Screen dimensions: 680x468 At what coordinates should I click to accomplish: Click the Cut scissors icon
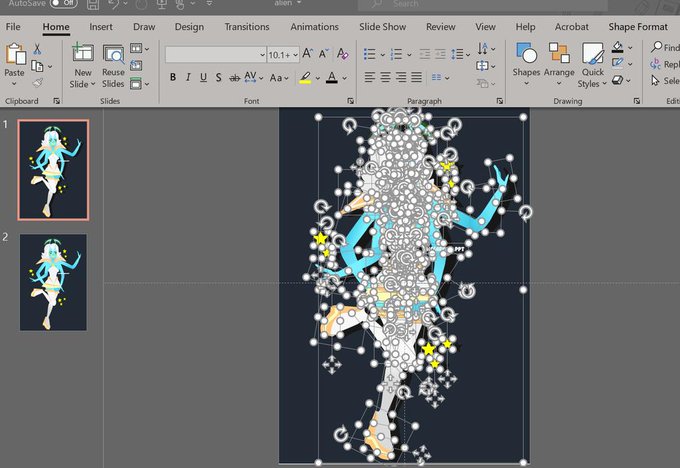point(37,49)
